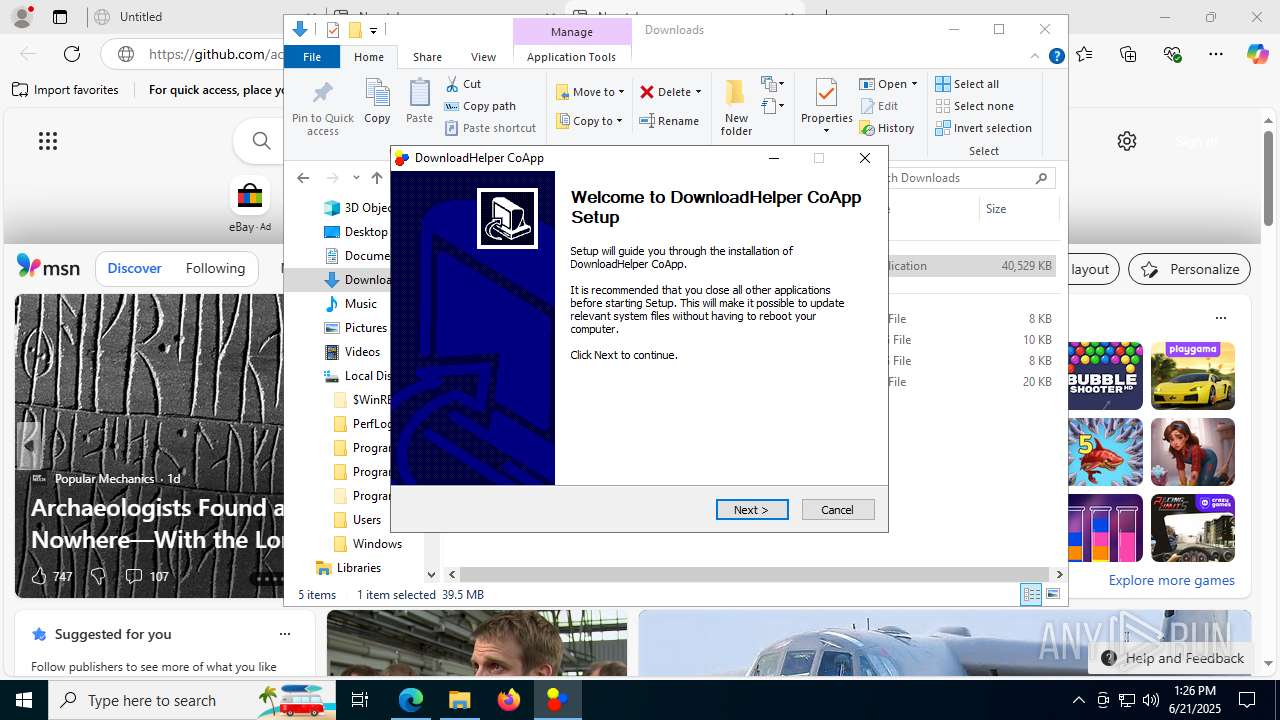Expand the Open dropdown in ribbon

point(888,84)
